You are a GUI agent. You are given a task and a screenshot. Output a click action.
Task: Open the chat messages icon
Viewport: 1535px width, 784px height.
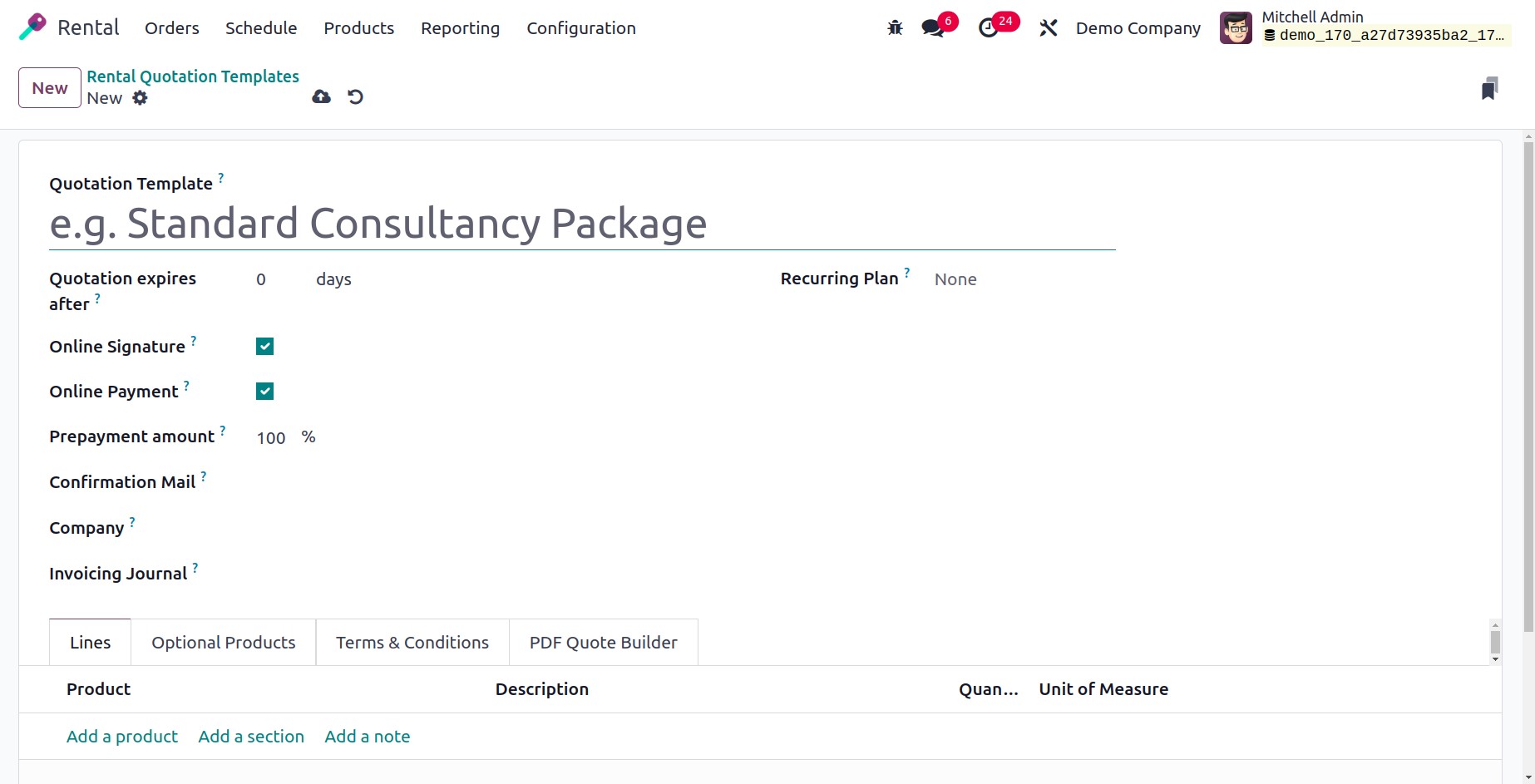point(933,28)
